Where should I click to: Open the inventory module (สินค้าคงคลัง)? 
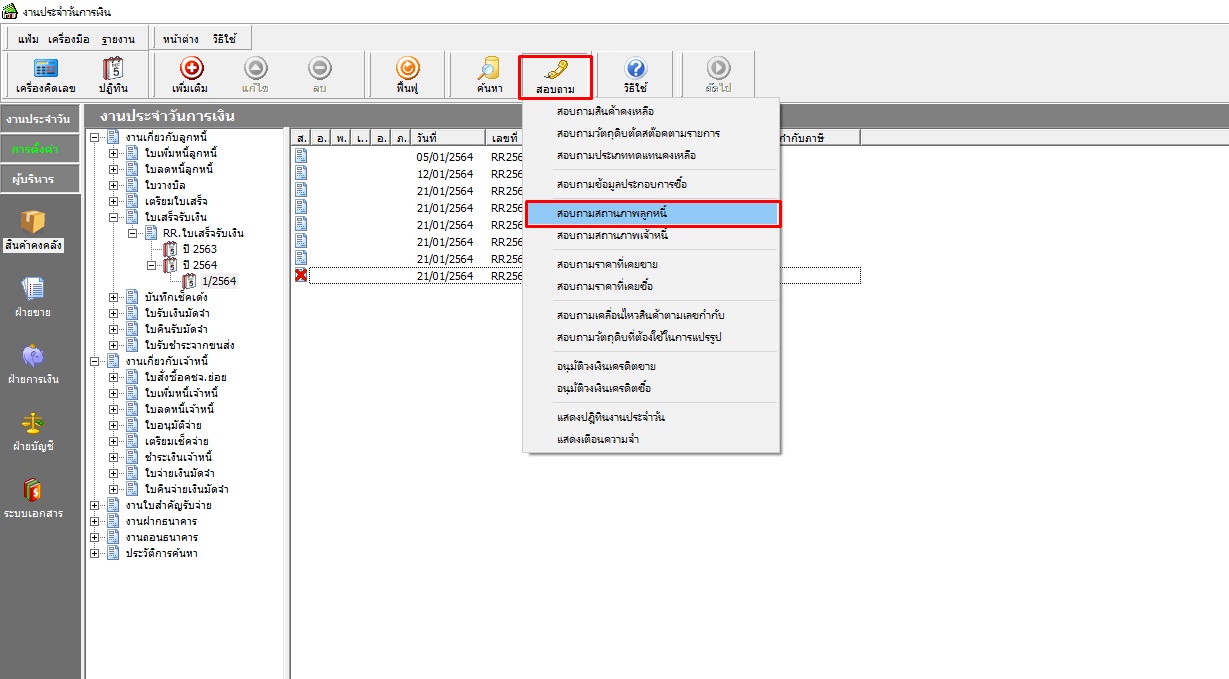33,231
